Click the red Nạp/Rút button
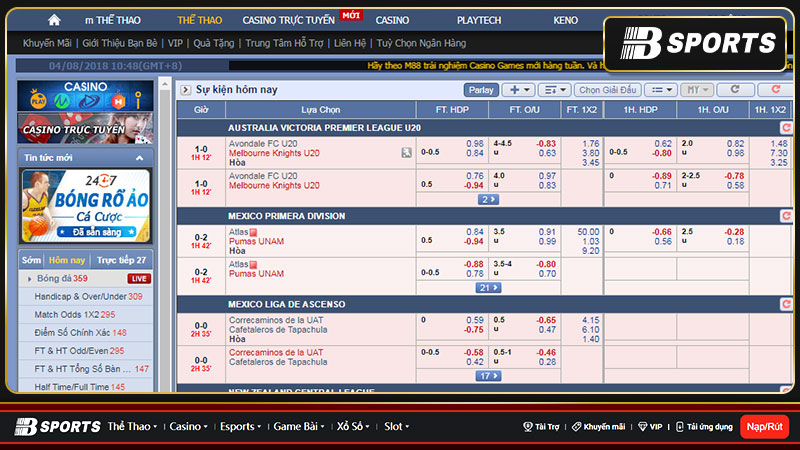Screen dimensions: 800x450 click(764, 427)
